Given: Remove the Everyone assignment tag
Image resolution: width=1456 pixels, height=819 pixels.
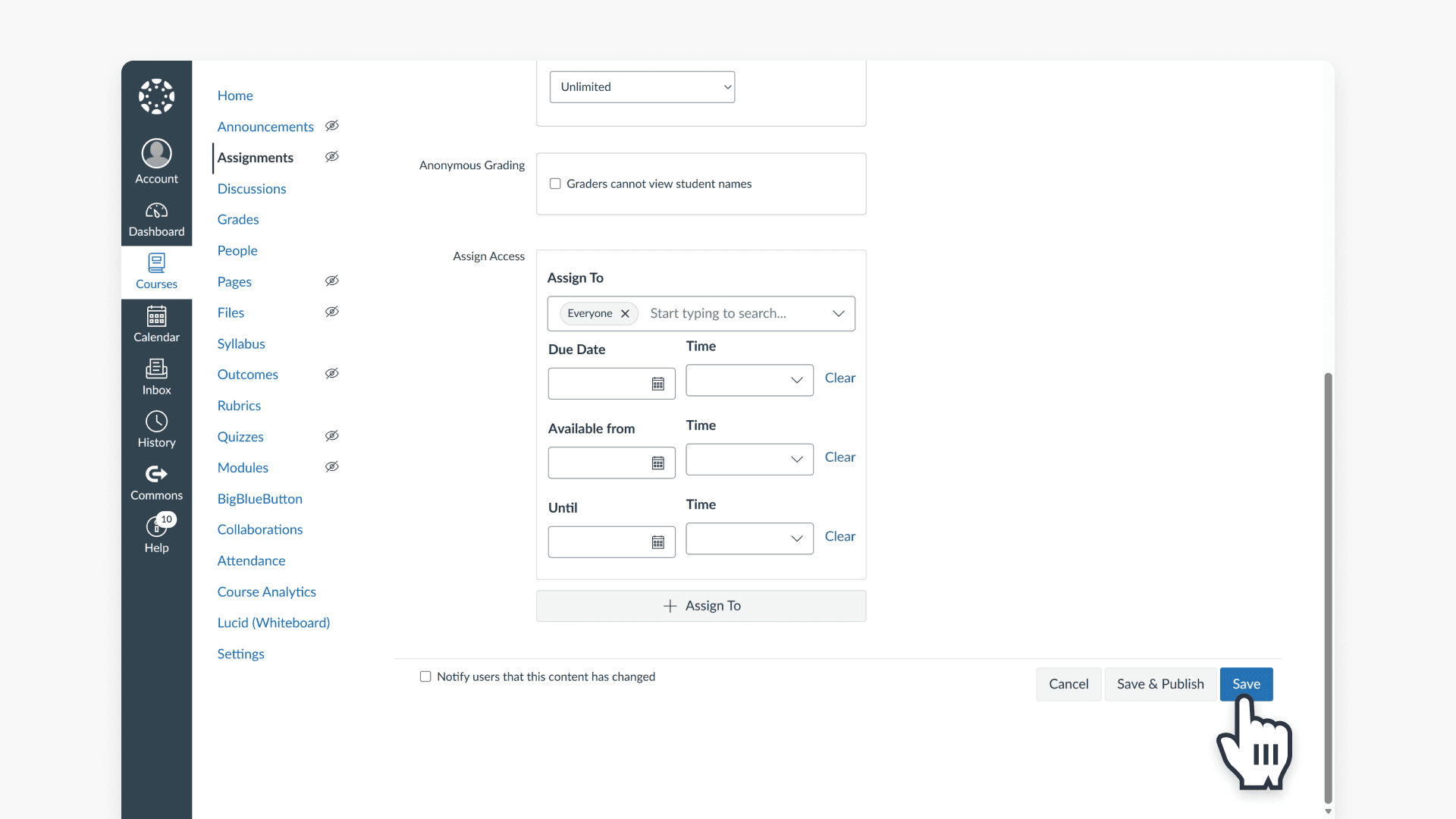Looking at the screenshot, I should [x=624, y=313].
